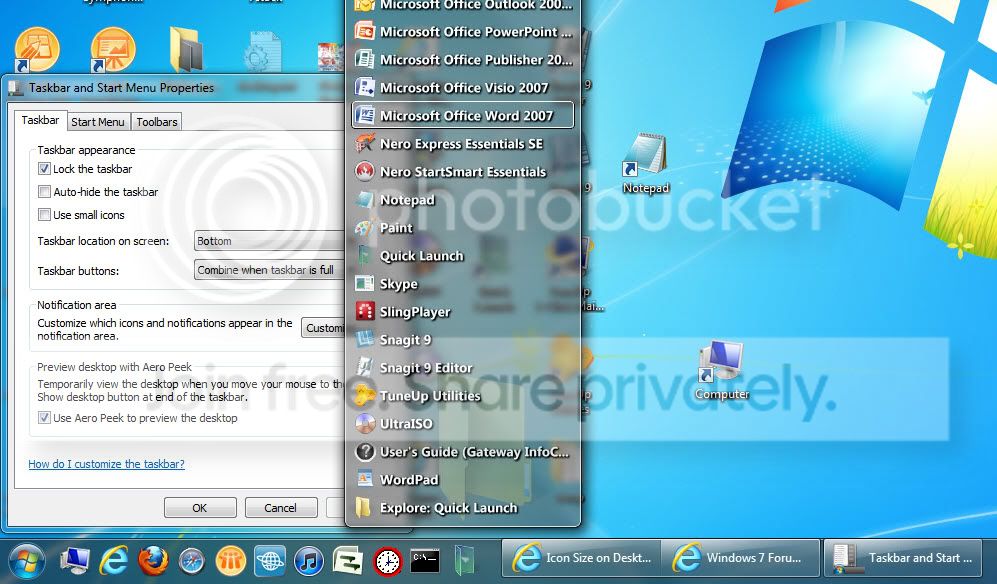The height and width of the screenshot is (584, 997).
Task: Open the How do I customize the taskbar link
Action: 106,464
